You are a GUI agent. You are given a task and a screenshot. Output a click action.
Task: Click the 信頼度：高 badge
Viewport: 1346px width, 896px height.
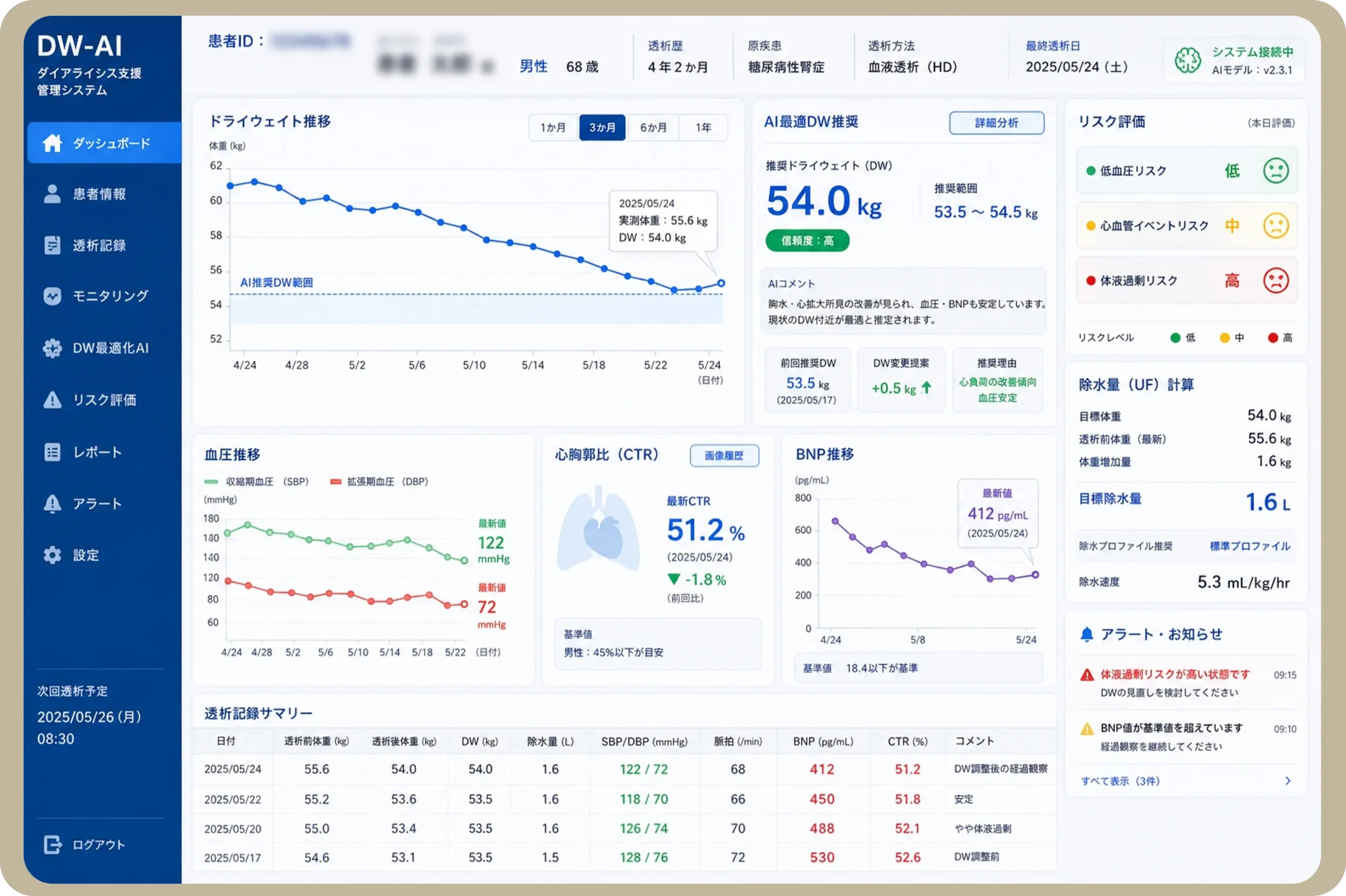pyautogui.click(x=807, y=241)
